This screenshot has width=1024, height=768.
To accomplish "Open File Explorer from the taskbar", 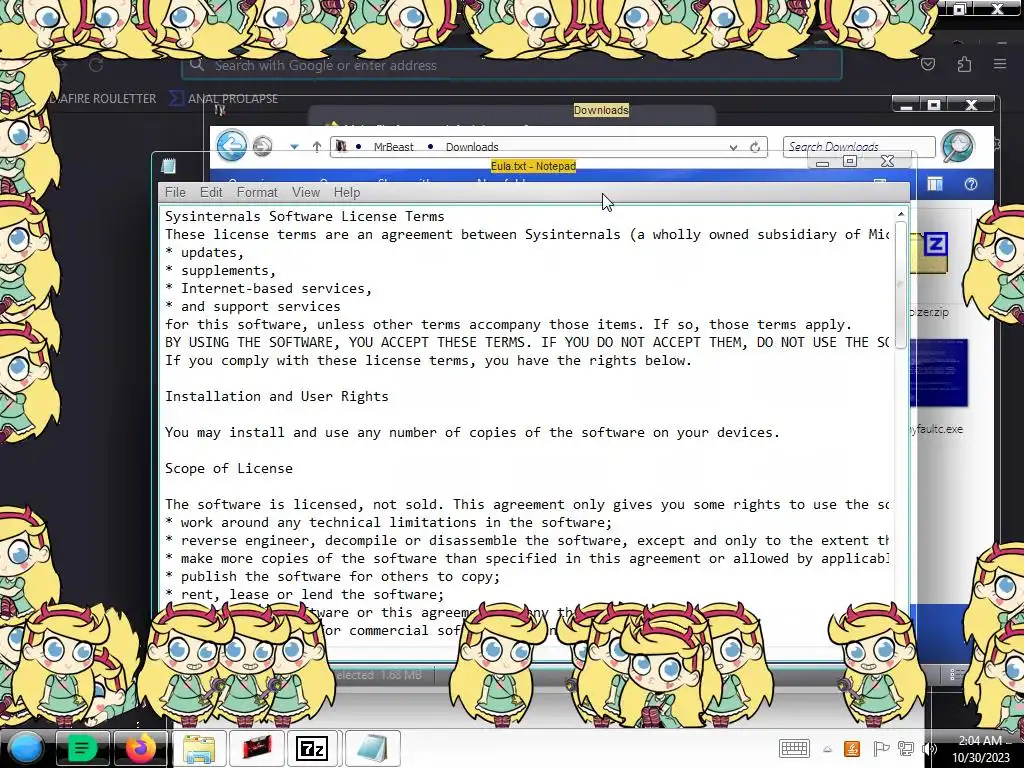I will (x=199, y=748).
